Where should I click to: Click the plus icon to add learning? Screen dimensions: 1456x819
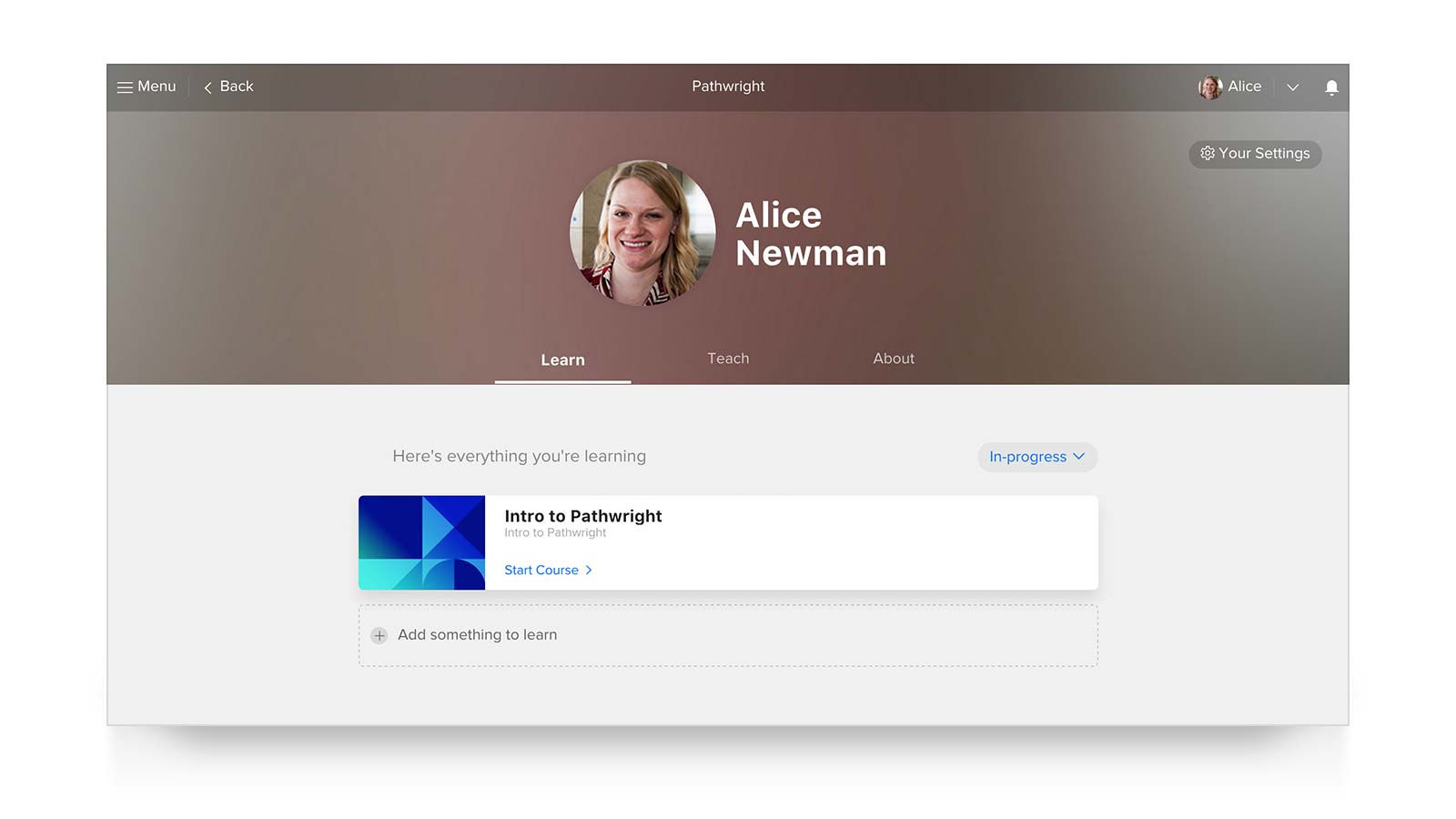(379, 635)
